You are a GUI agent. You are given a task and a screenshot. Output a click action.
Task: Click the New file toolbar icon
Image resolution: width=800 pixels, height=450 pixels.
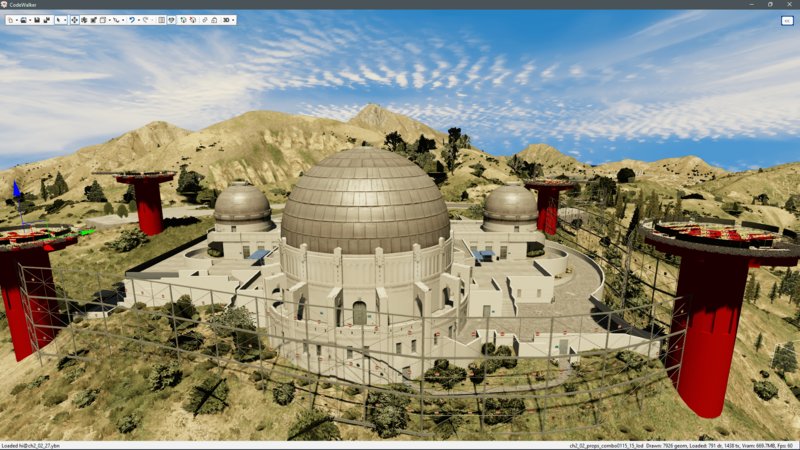(x=11, y=20)
